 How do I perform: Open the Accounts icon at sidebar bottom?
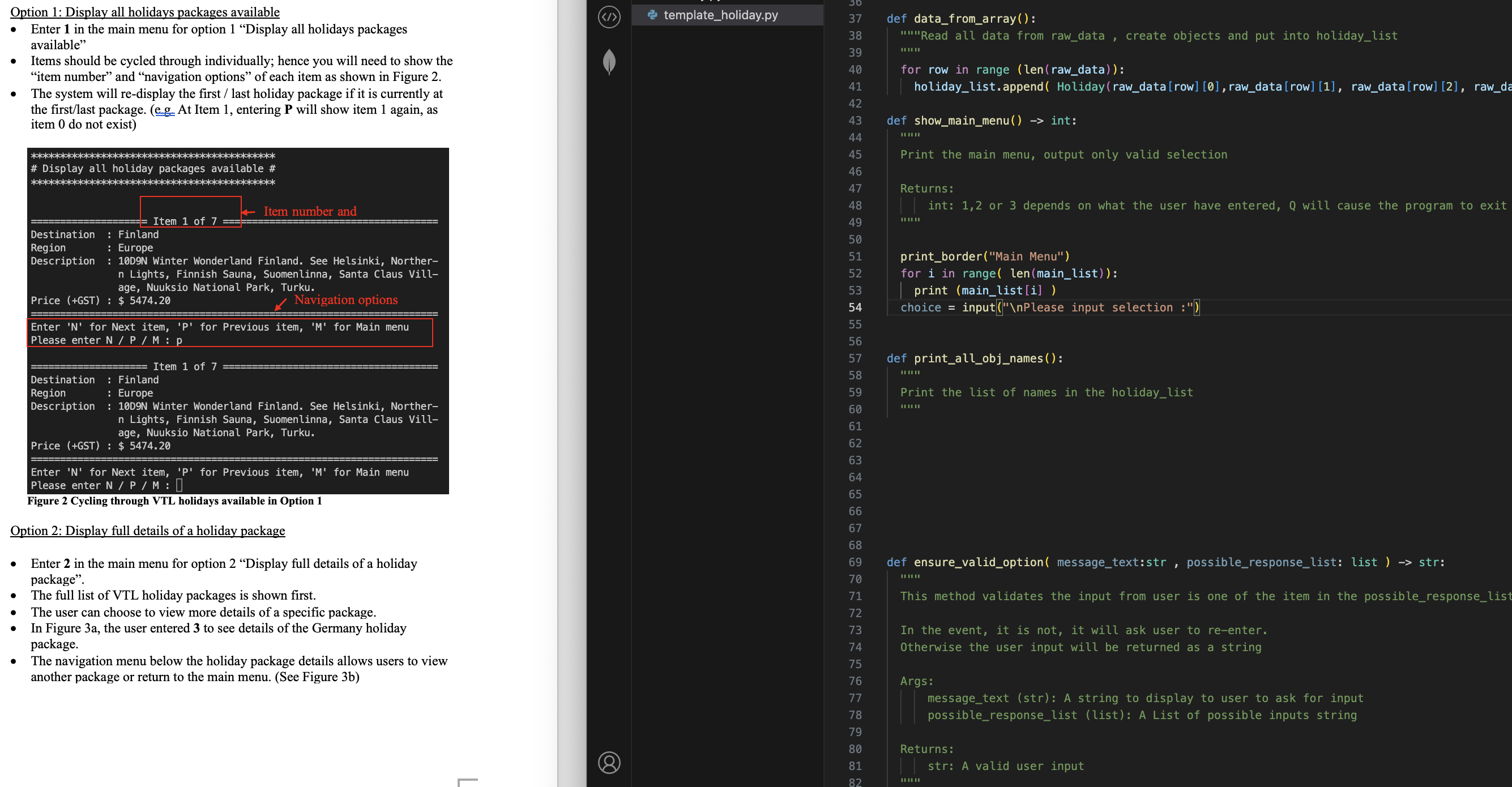point(609,762)
